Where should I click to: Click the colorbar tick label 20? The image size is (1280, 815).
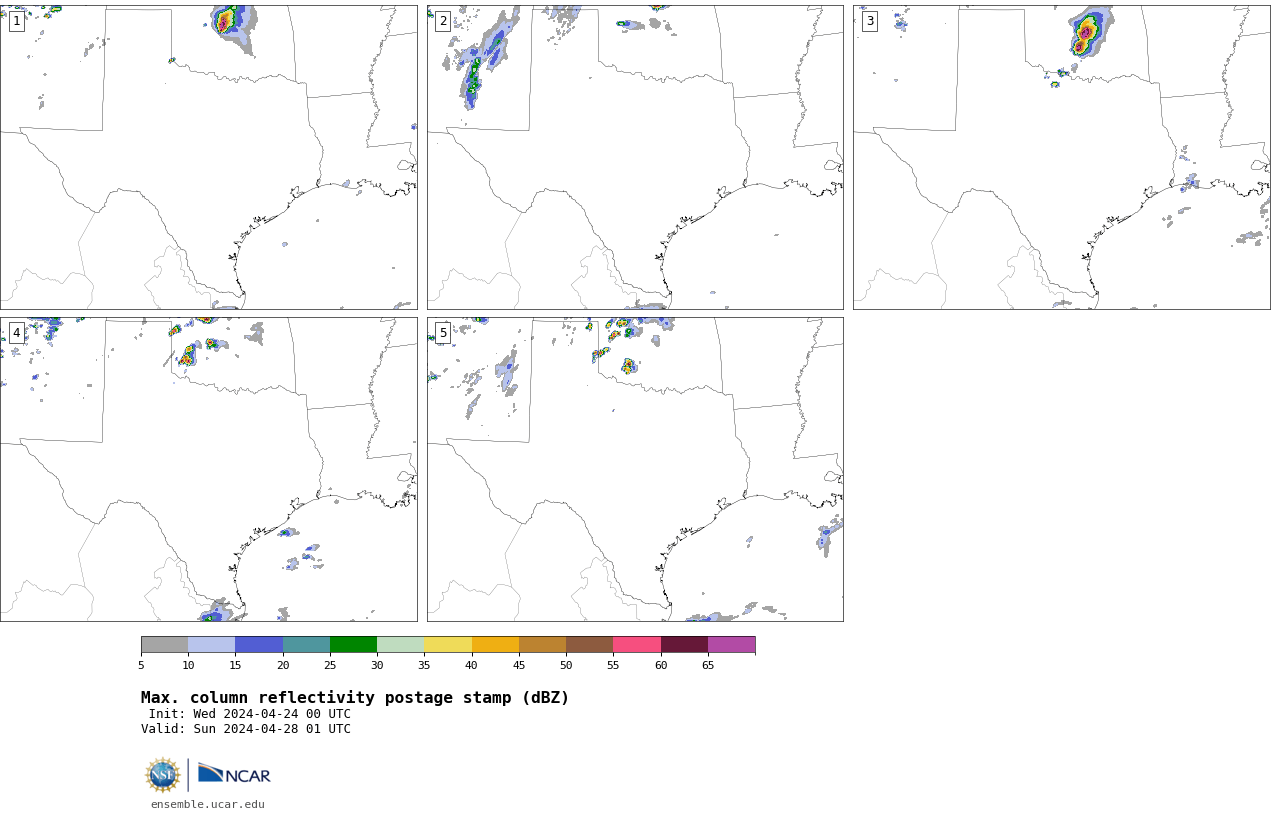[283, 665]
